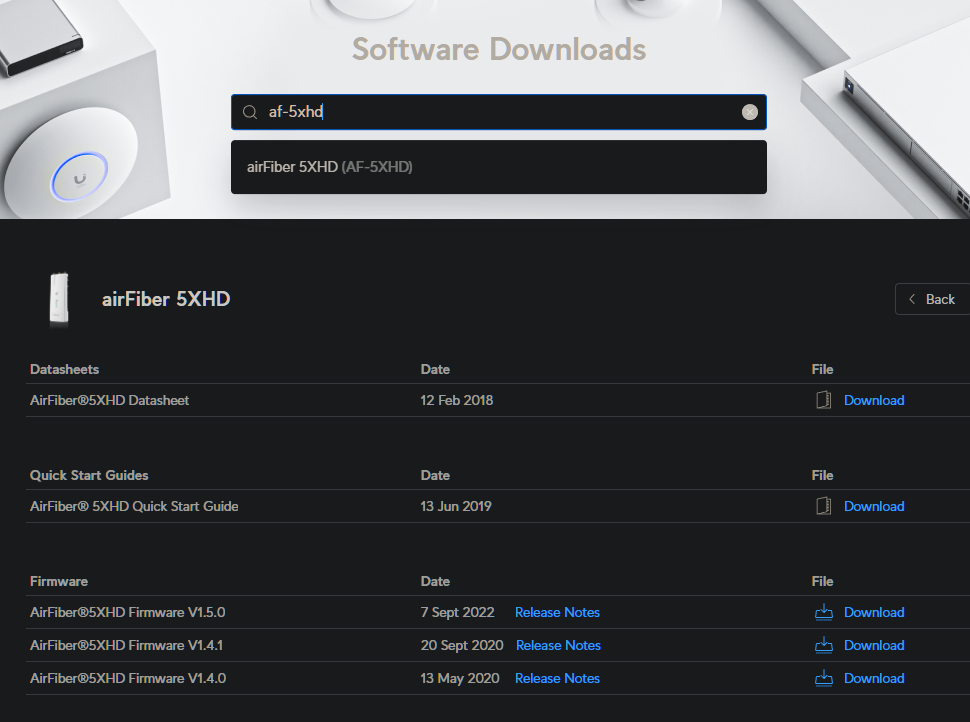Viewport: 970px width, 722px height.
Task: Open Release Notes for Firmware V1.4.1
Action: click(x=558, y=645)
